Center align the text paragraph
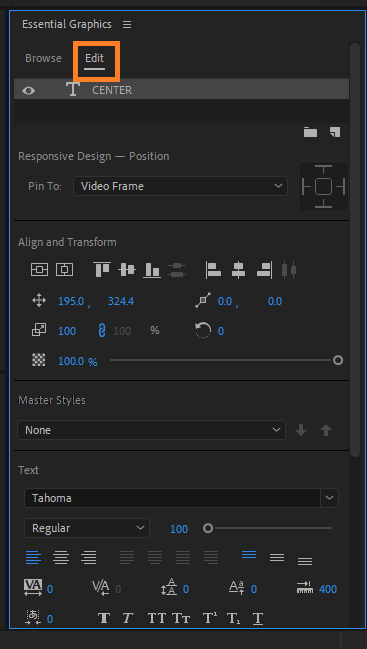367x649 pixels. [x=61, y=558]
